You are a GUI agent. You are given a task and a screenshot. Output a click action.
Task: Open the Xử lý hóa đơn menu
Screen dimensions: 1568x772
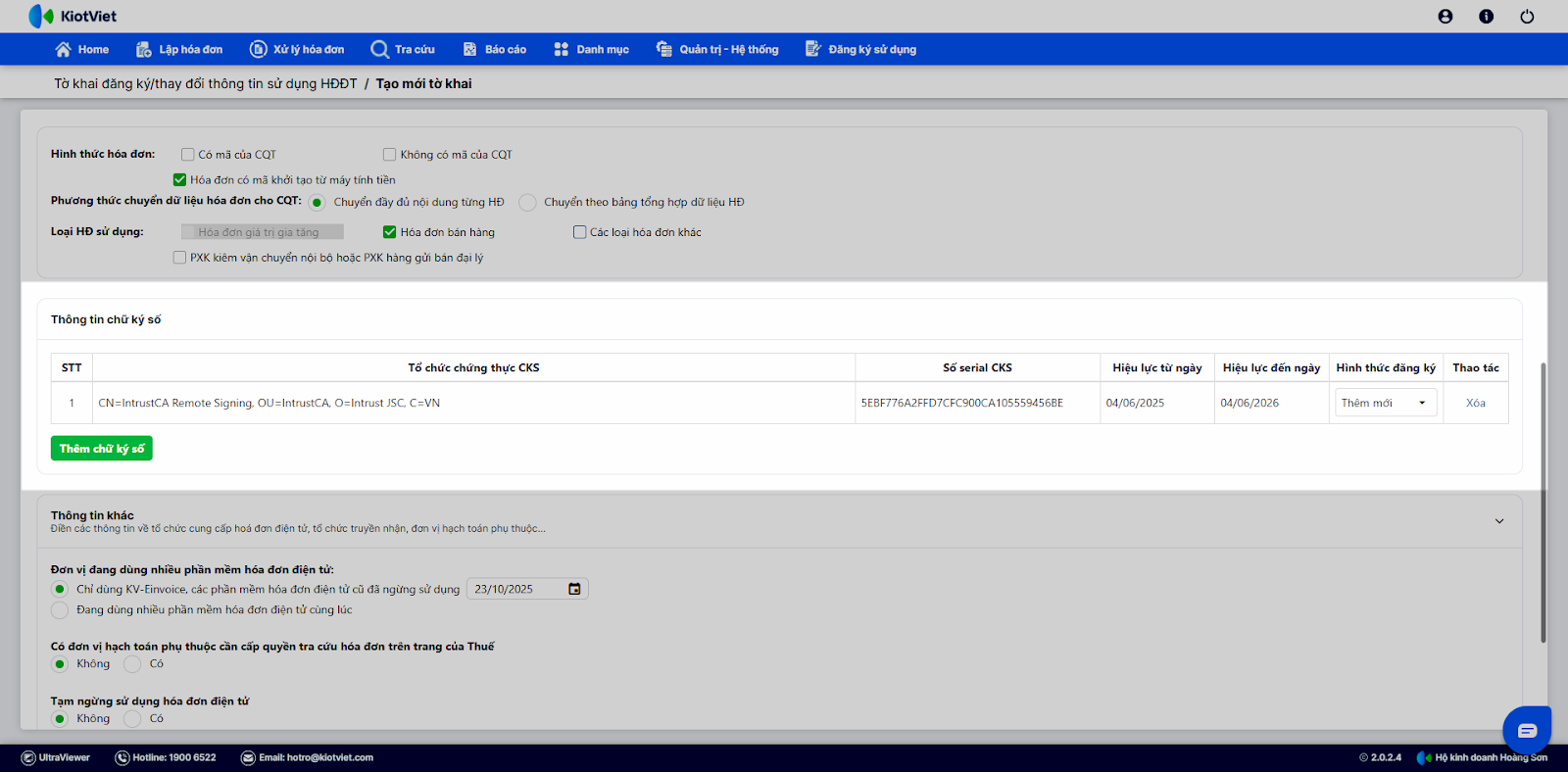click(297, 49)
